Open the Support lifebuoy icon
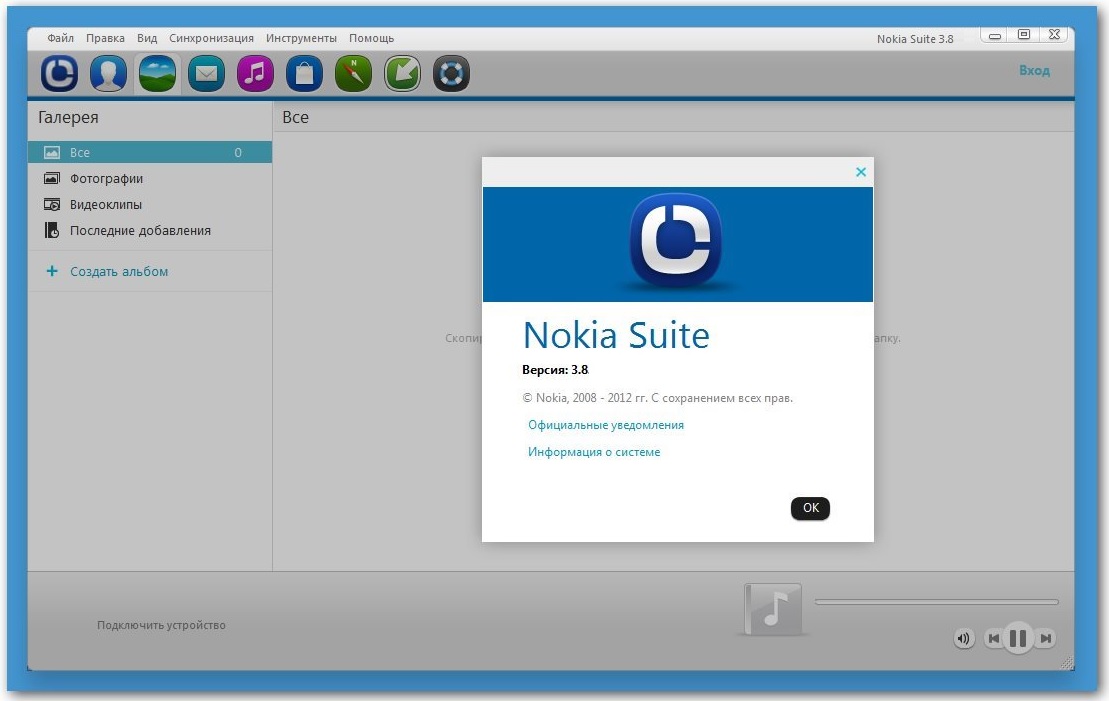This screenshot has height=701, width=1109. click(451, 73)
